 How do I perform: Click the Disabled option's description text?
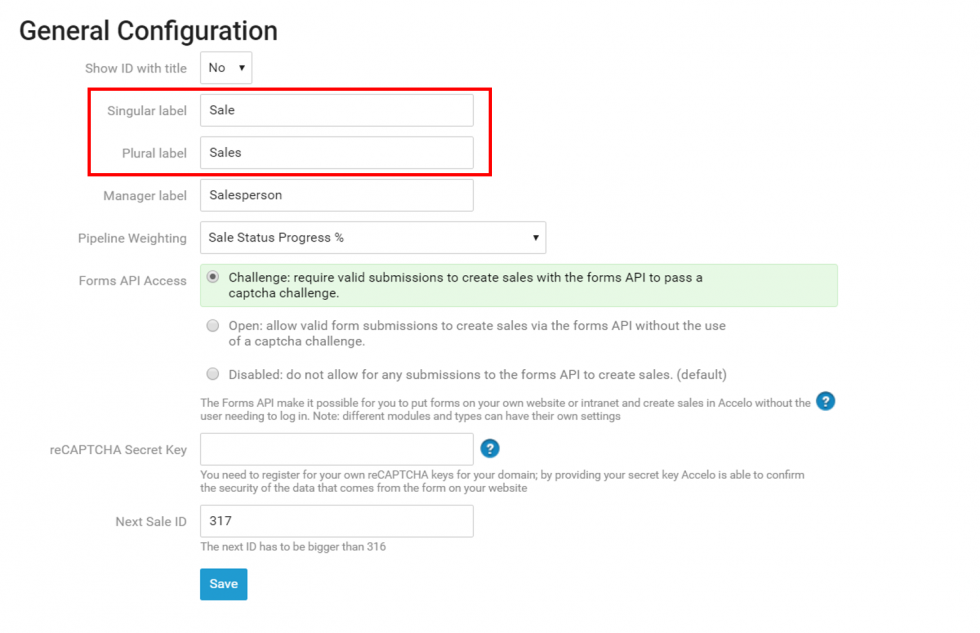(x=477, y=374)
